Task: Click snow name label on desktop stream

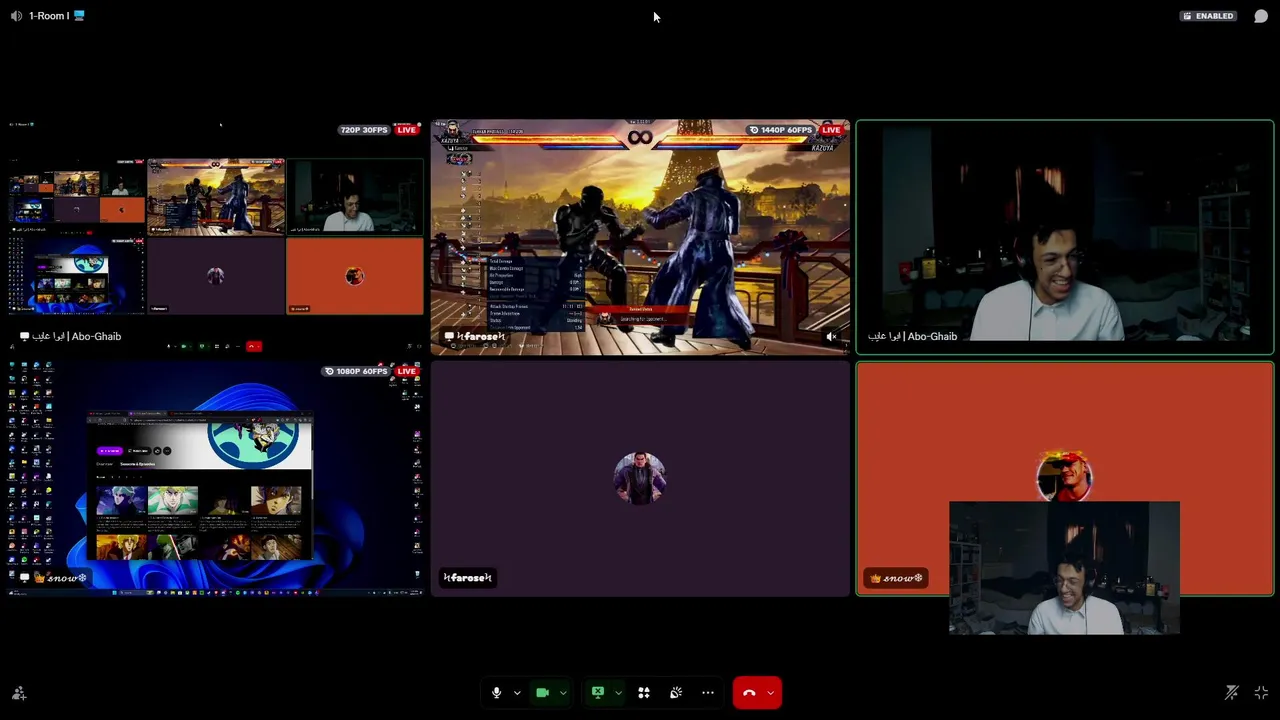Action: [54, 578]
